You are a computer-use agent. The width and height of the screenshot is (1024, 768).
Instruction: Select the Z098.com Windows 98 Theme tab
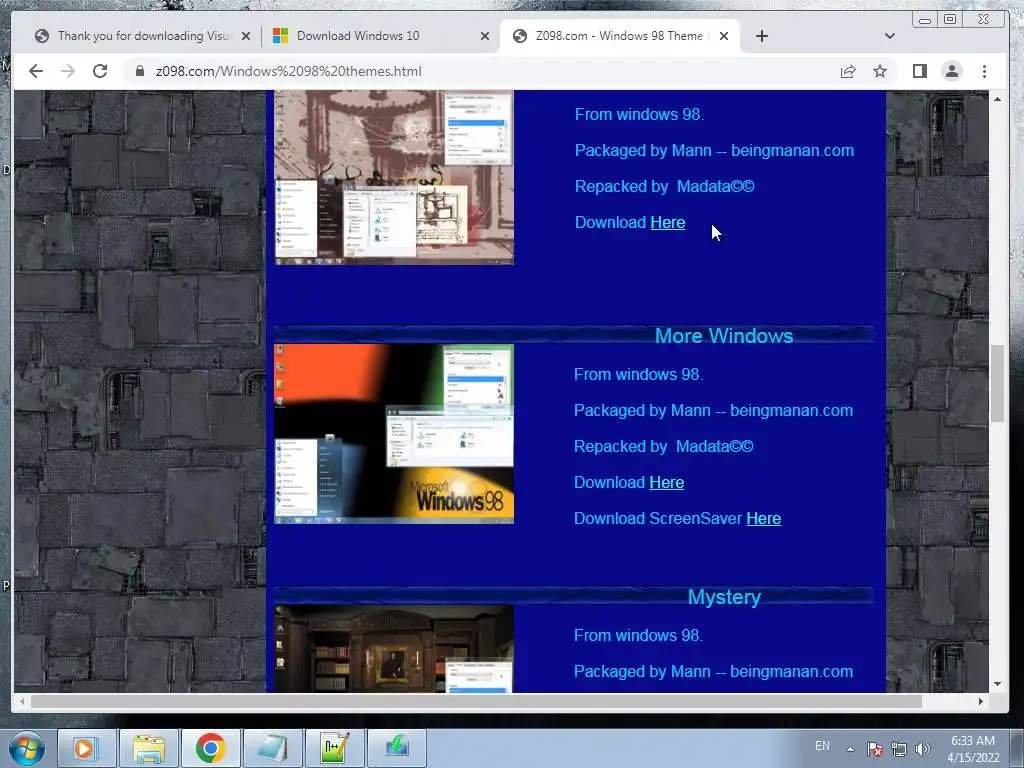(619, 36)
